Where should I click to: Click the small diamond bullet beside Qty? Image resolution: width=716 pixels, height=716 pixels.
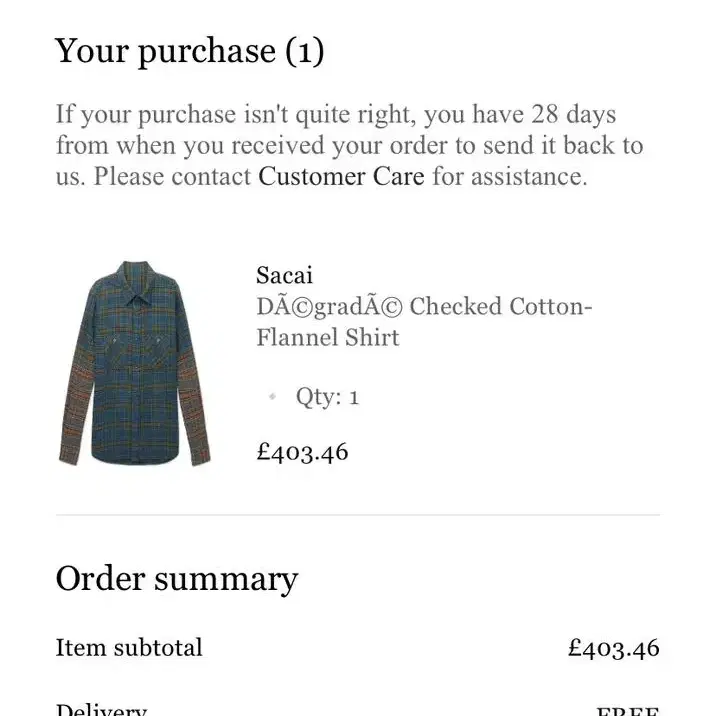click(273, 396)
